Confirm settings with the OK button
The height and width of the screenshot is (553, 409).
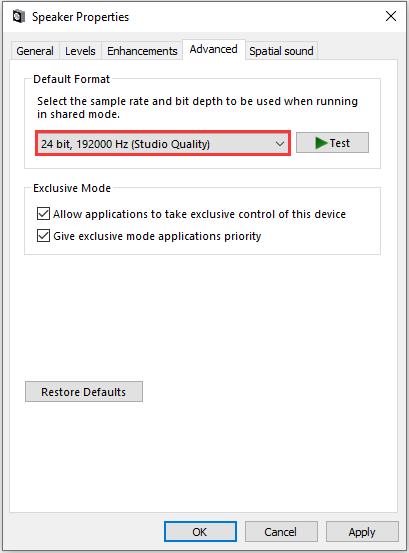click(x=200, y=531)
